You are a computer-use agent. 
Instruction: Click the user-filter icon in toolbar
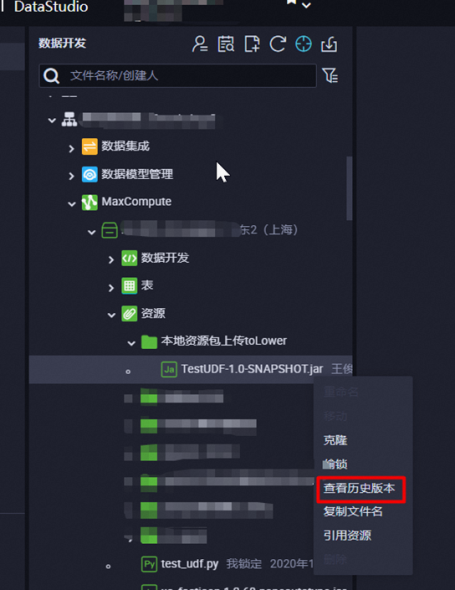pyautogui.click(x=199, y=44)
